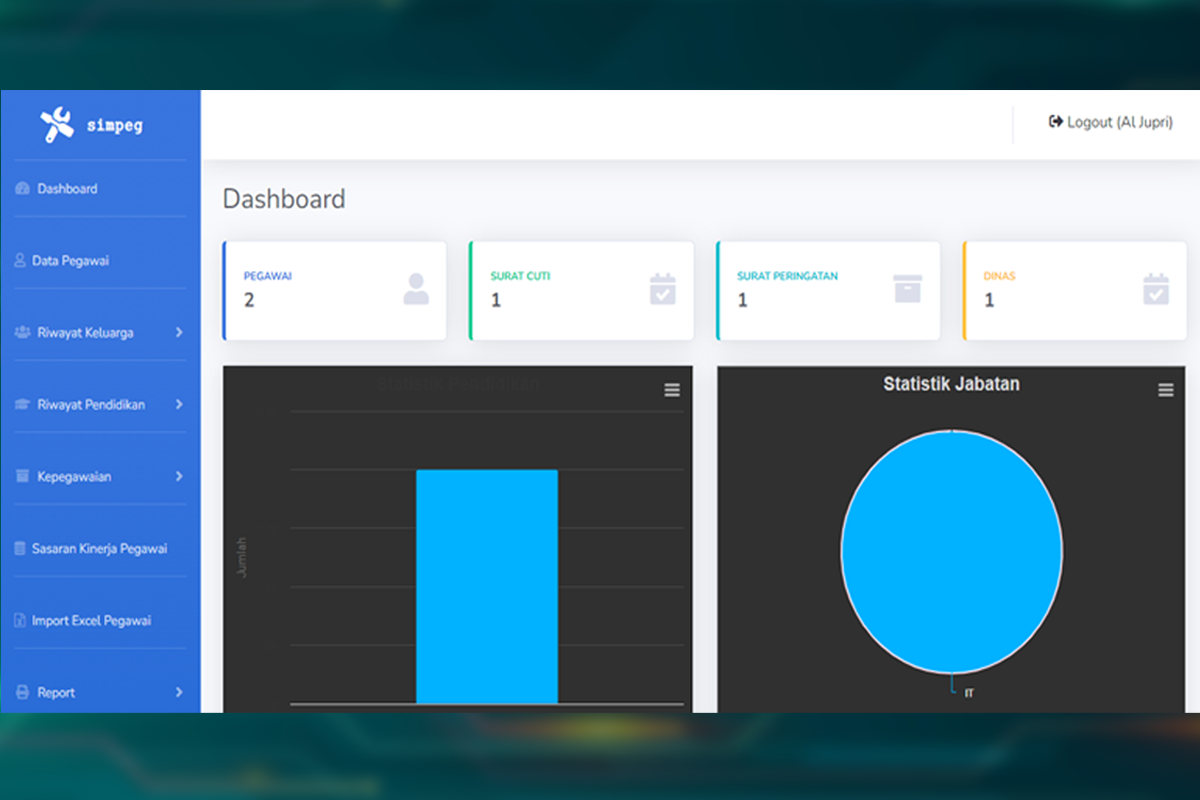Click the calendar check icon on Dinas card
The height and width of the screenshot is (800, 1200).
pos(1155,289)
